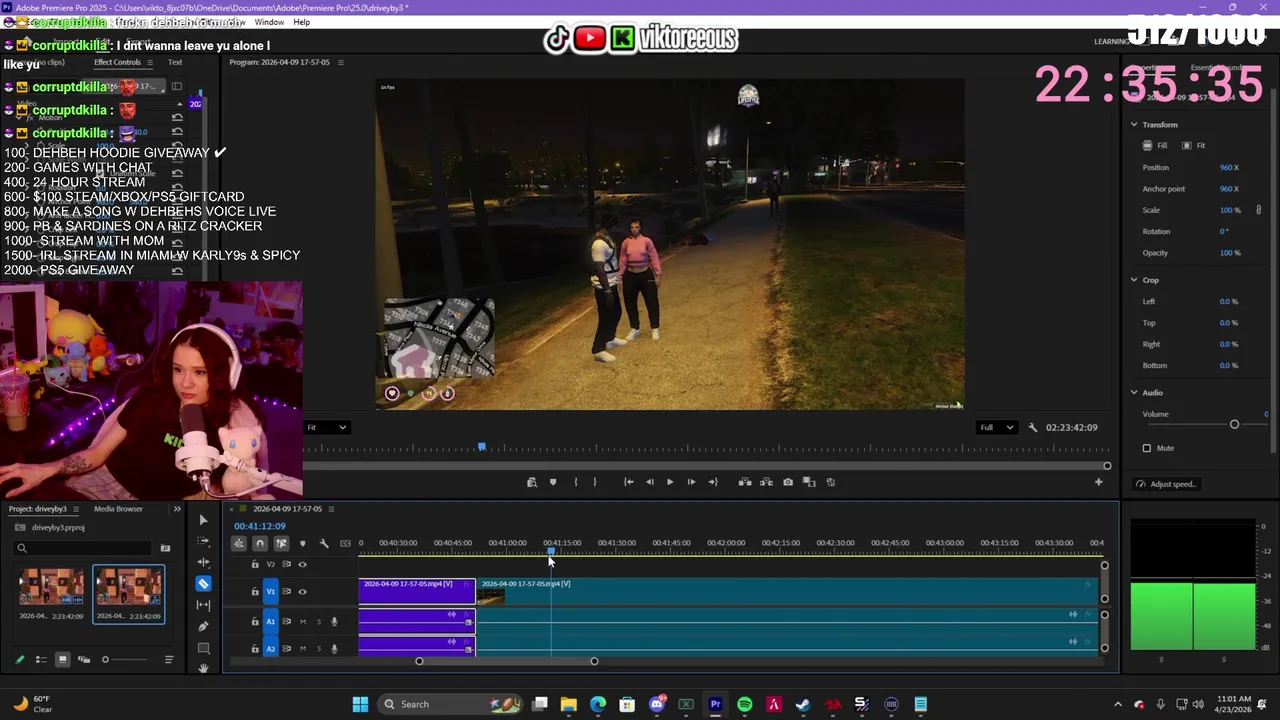Click the Opacity value 100 %

point(1230,253)
